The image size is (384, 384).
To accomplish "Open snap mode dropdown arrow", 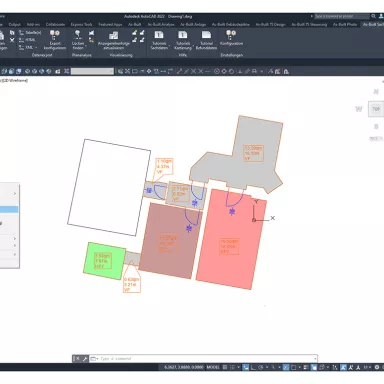I will click(238, 367).
